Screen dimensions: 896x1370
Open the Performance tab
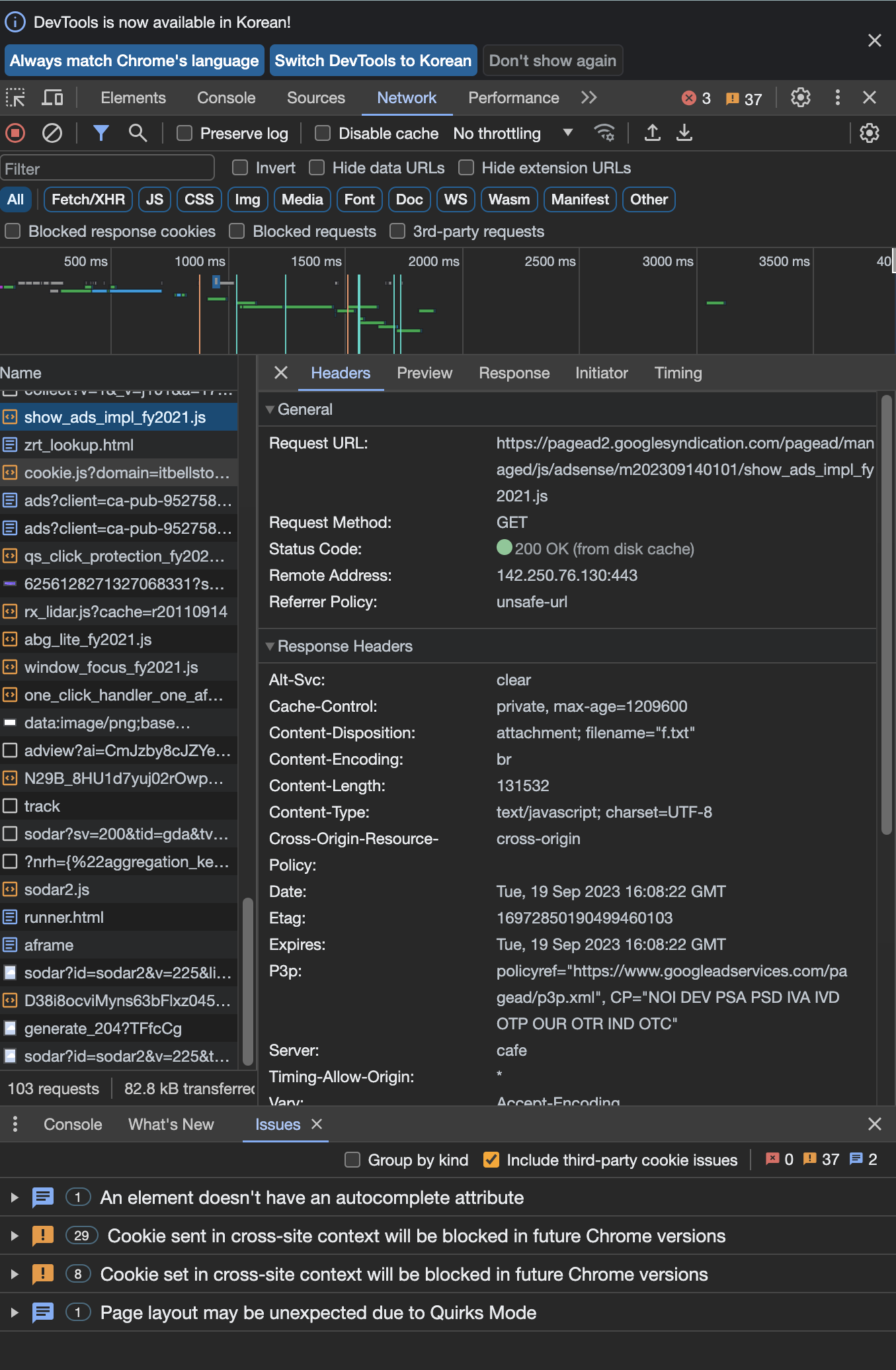click(513, 98)
